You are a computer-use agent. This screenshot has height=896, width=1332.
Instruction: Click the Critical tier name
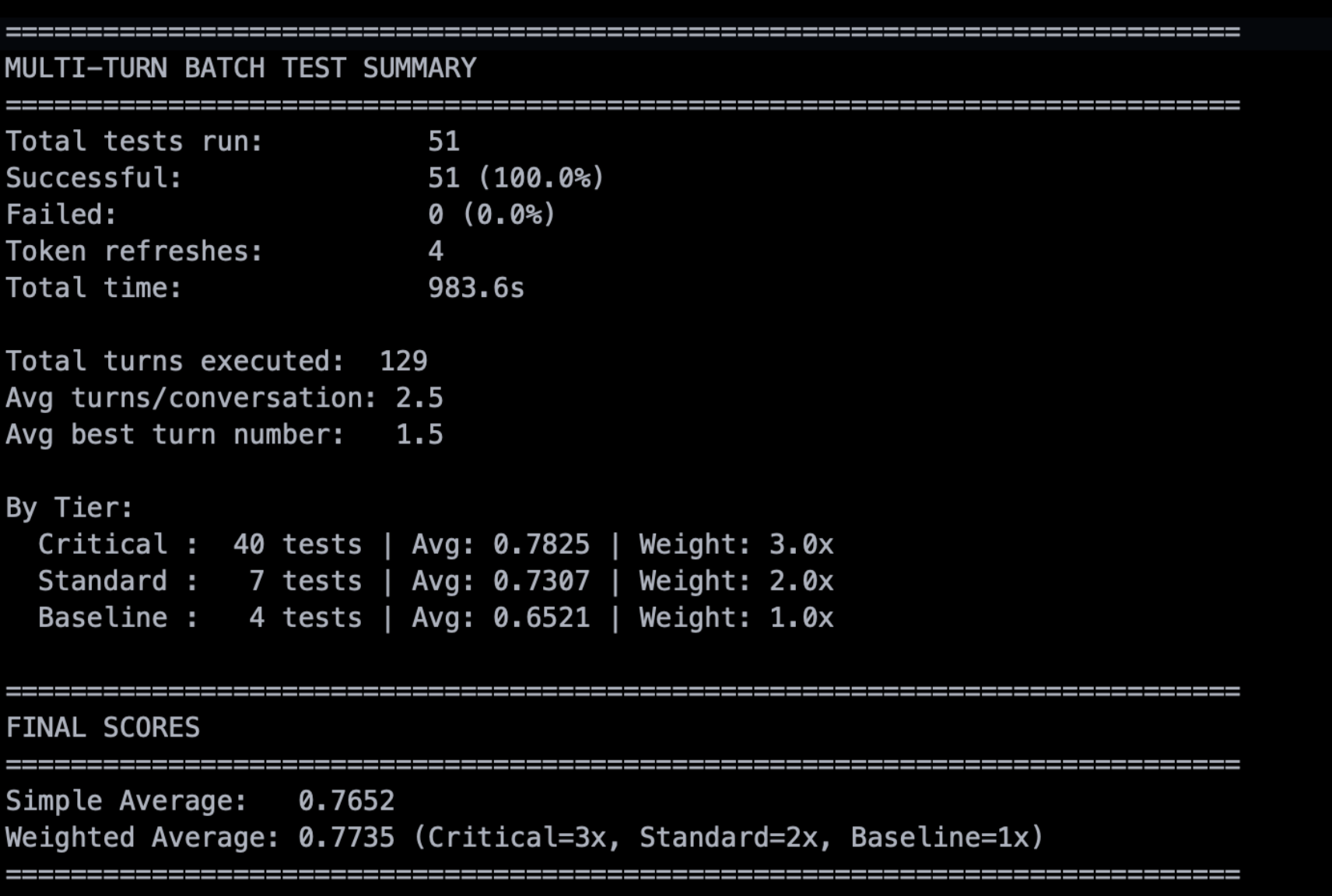[x=103, y=544]
